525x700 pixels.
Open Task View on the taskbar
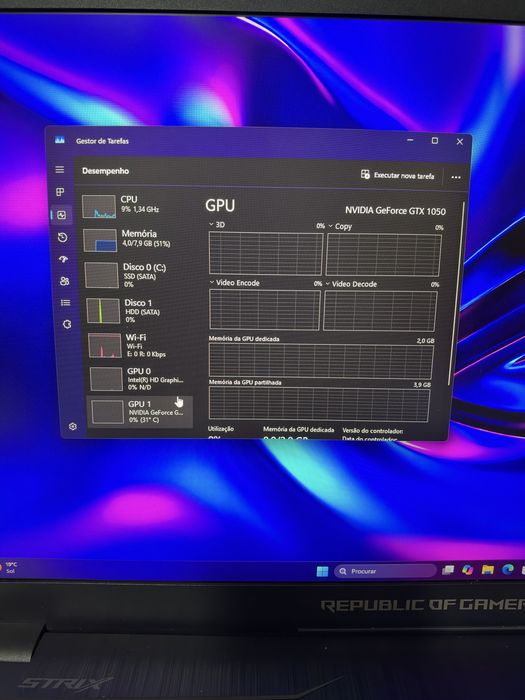(x=447, y=570)
